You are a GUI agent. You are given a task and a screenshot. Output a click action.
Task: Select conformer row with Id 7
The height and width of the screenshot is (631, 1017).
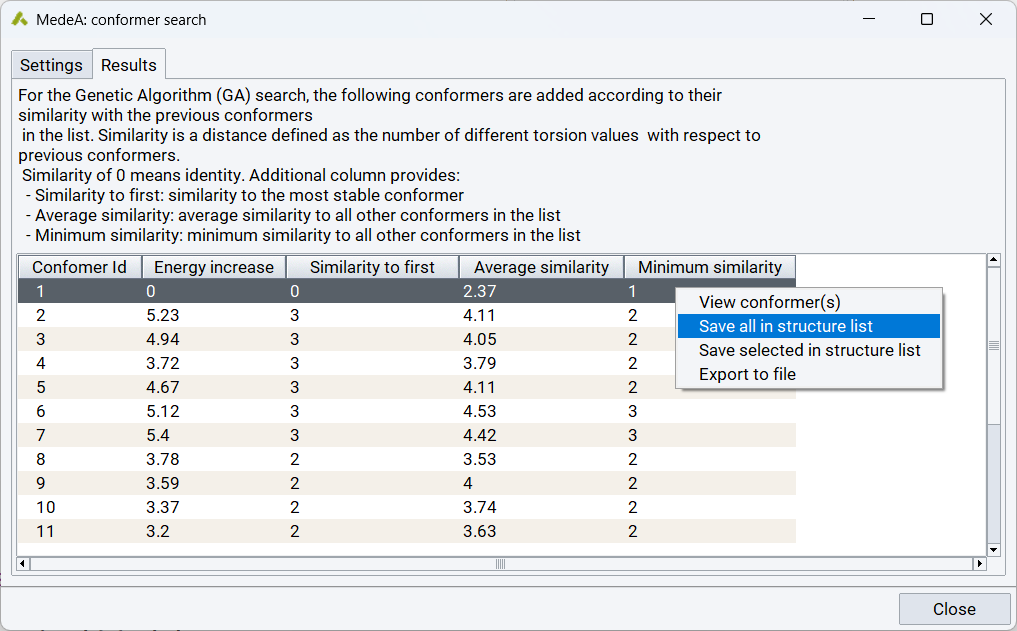pos(407,435)
